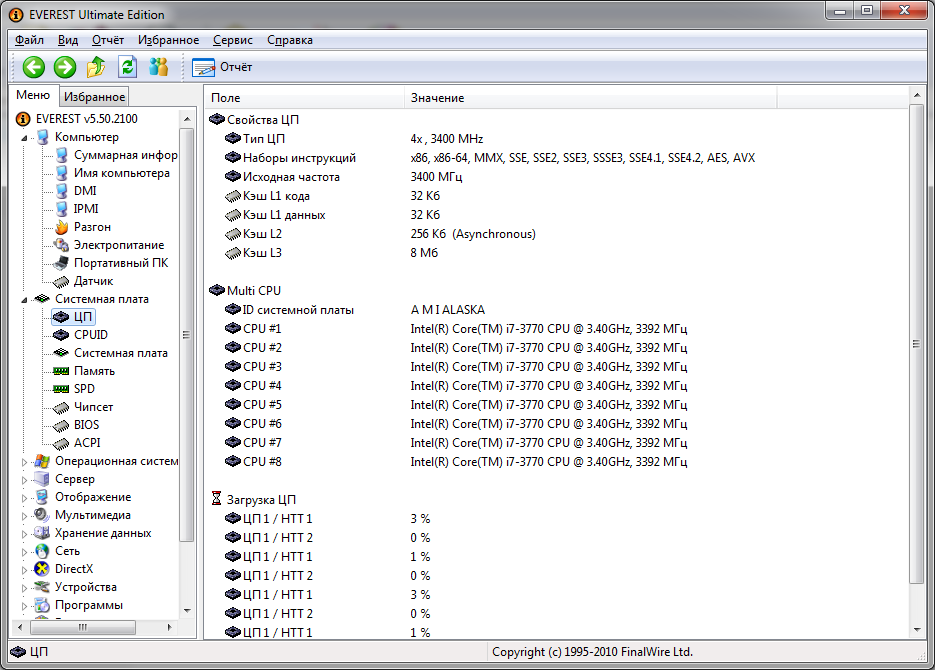Viewport: 935px width, 670px height.
Task: Switch to the Меню sidebar tab
Action: click(x=33, y=95)
